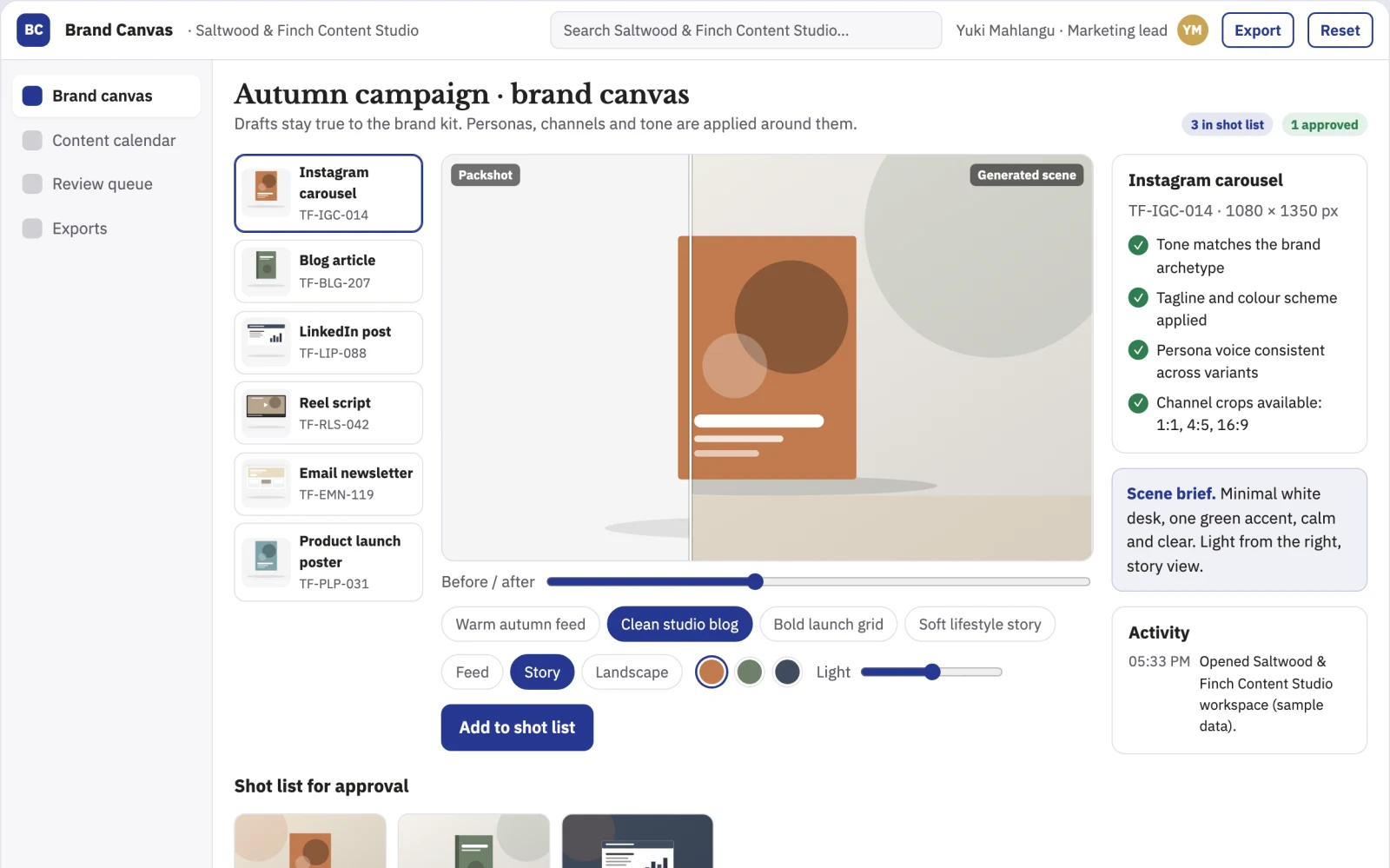The width and height of the screenshot is (1390, 868).
Task: Open Review queue in the sidebar
Action: 106,183
